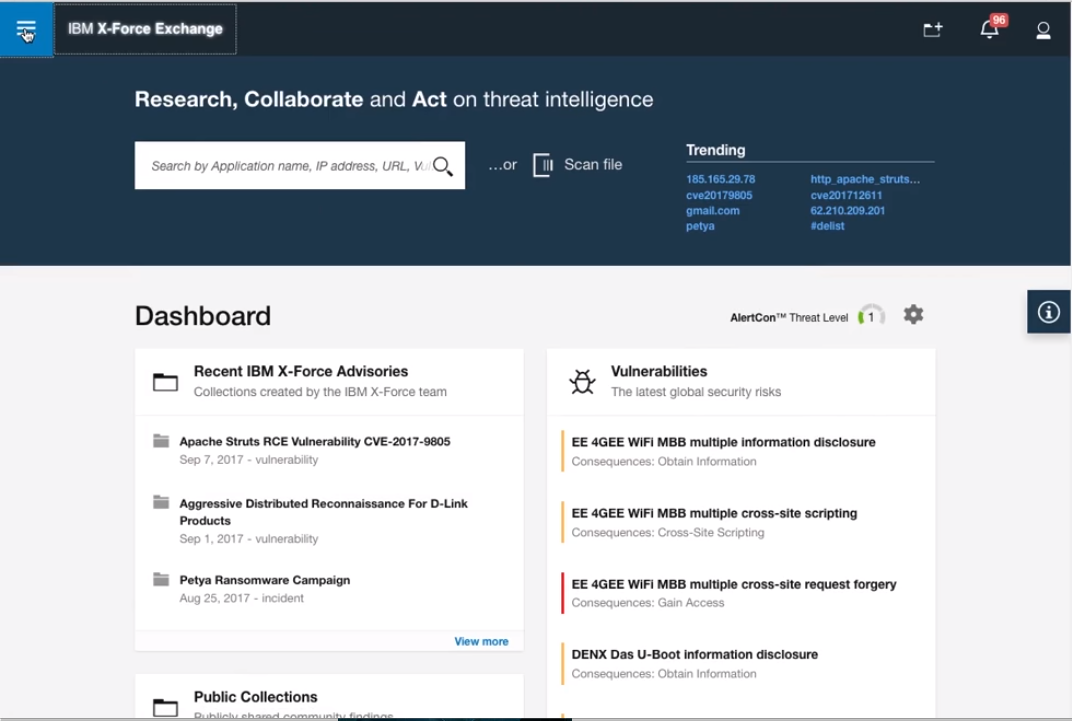The height and width of the screenshot is (721, 1072).
Task: Open dashboard settings gear
Action: coord(913,315)
